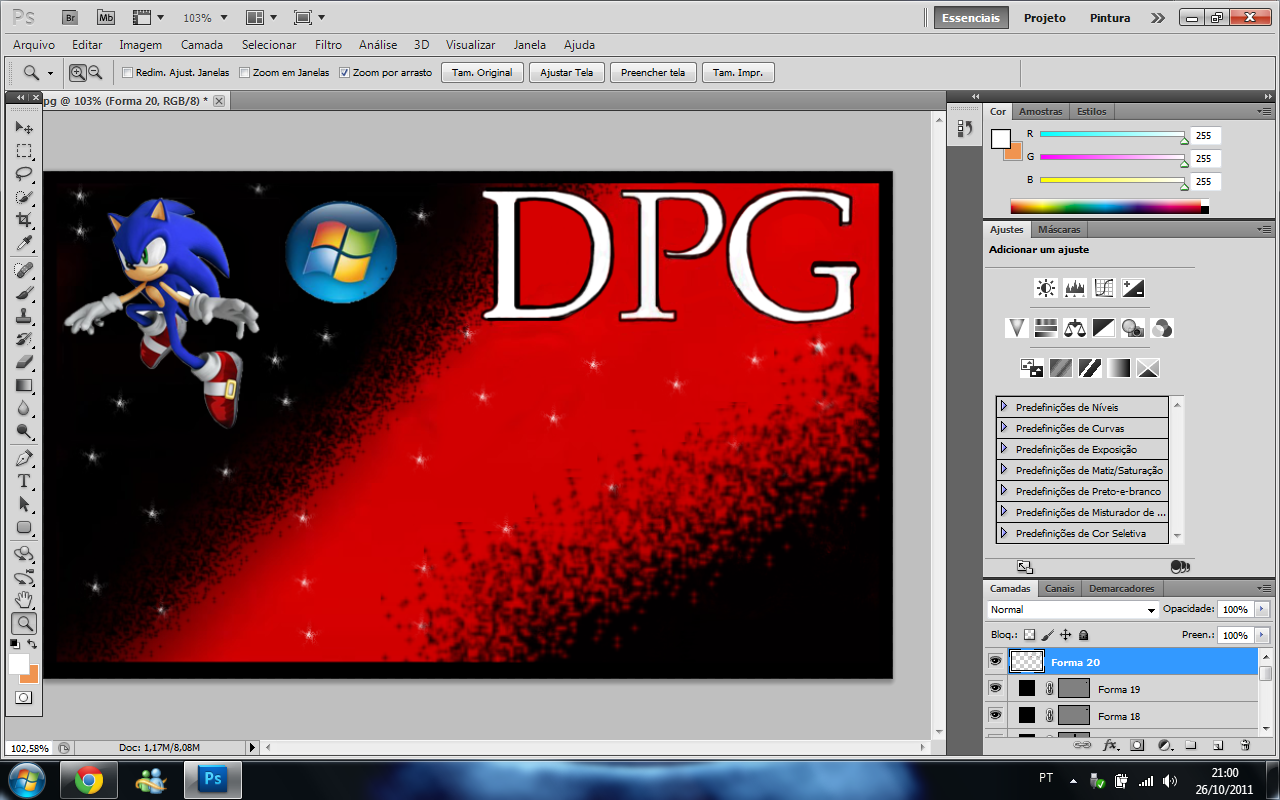Select the Lasso tool
This screenshot has height=800, width=1280.
coord(24,174)
